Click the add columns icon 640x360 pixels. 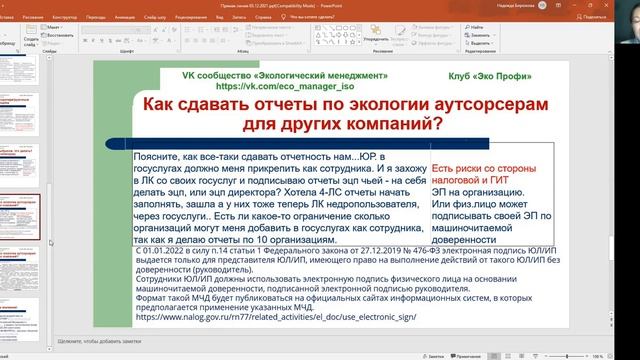223,41
